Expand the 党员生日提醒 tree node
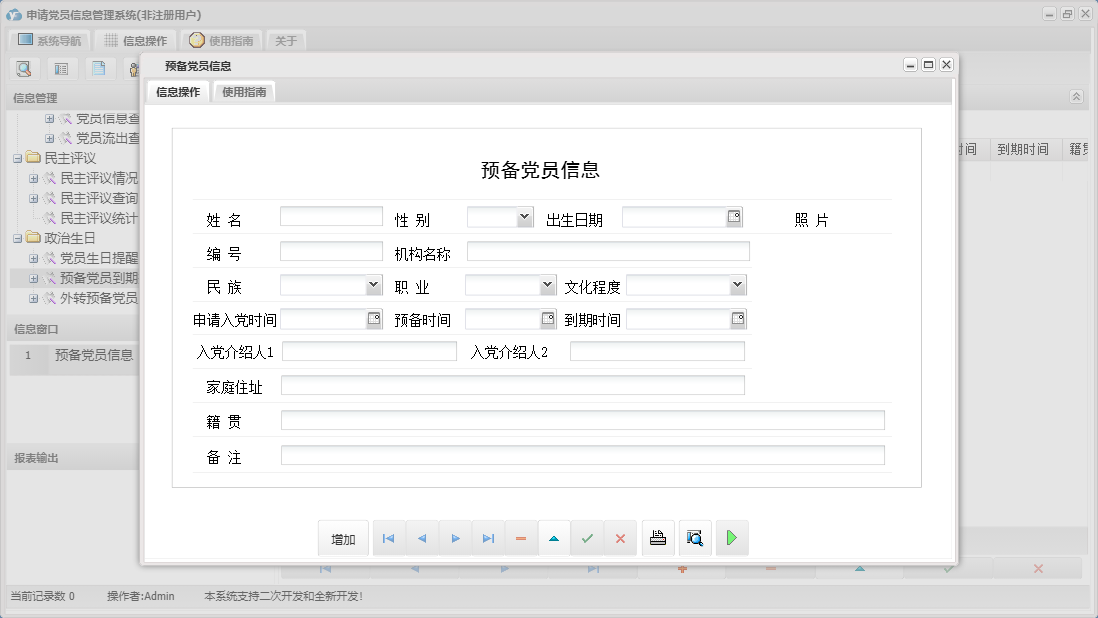 tap(33, 258)
